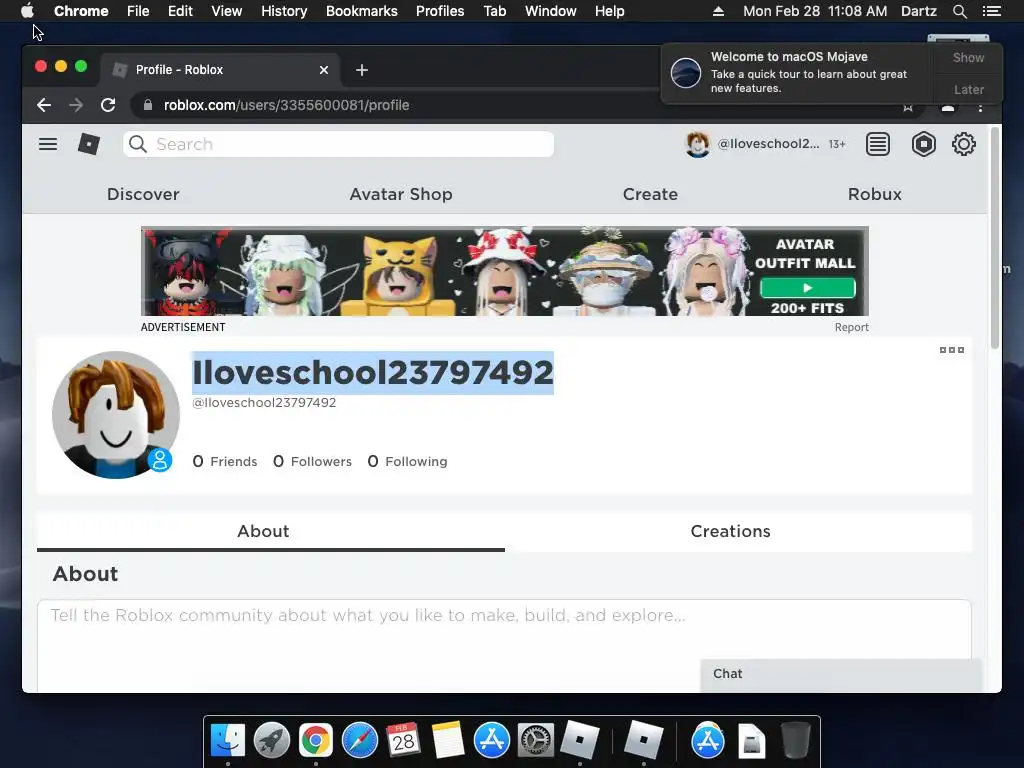Open Finder from the Dock

pos(228,741)
